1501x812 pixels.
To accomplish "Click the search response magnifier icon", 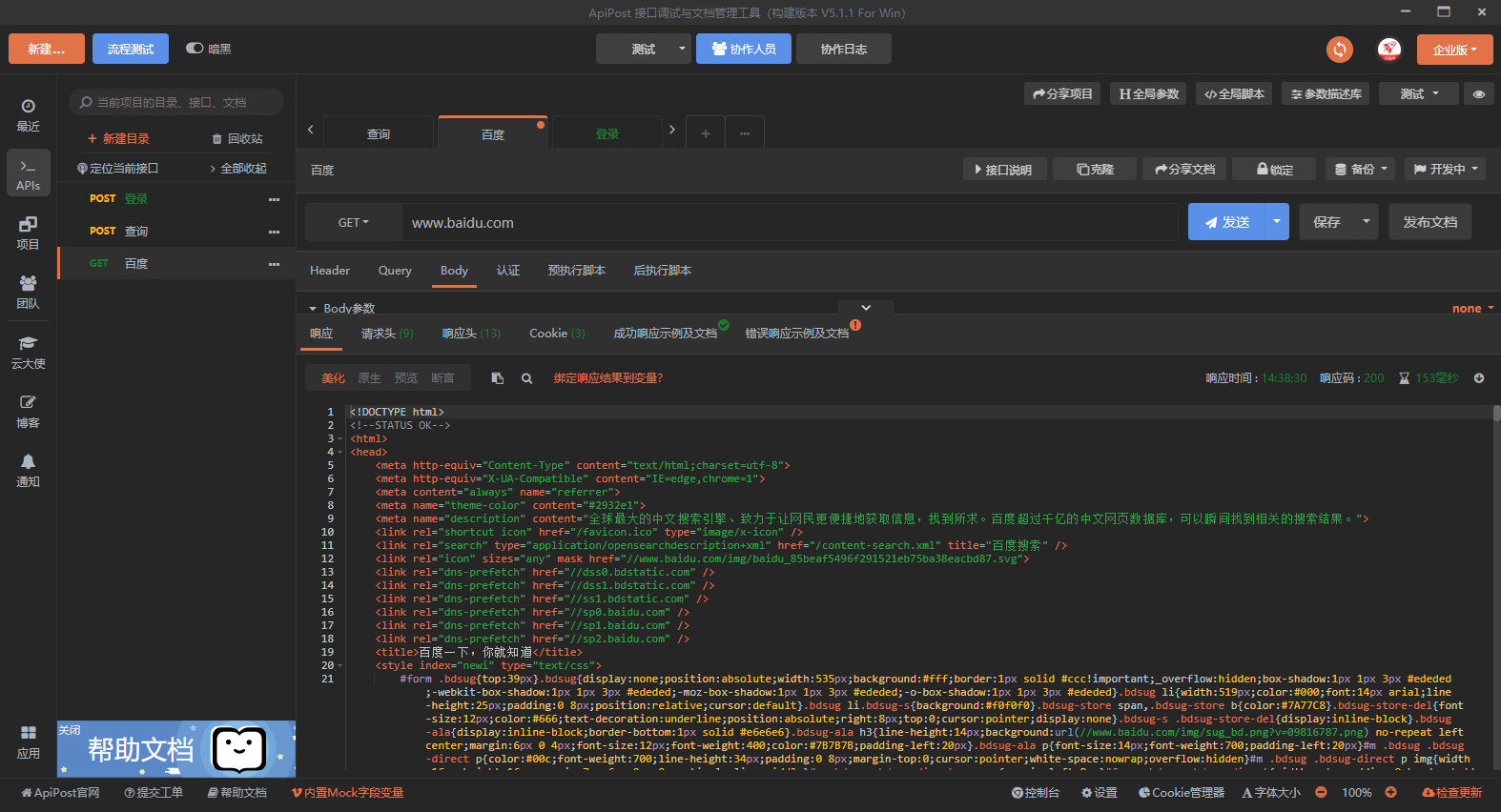I will [x=526, y=378].
